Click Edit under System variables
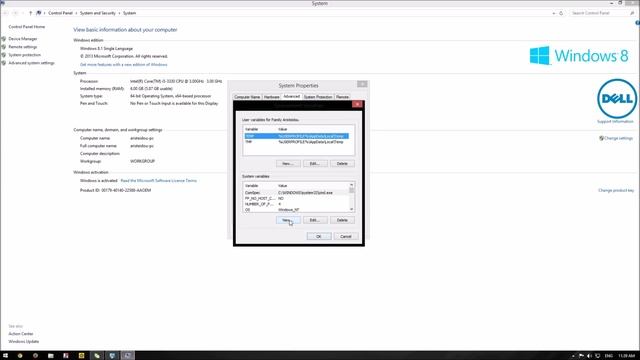Viewport: 640px width, 360px height. point(315,220)
